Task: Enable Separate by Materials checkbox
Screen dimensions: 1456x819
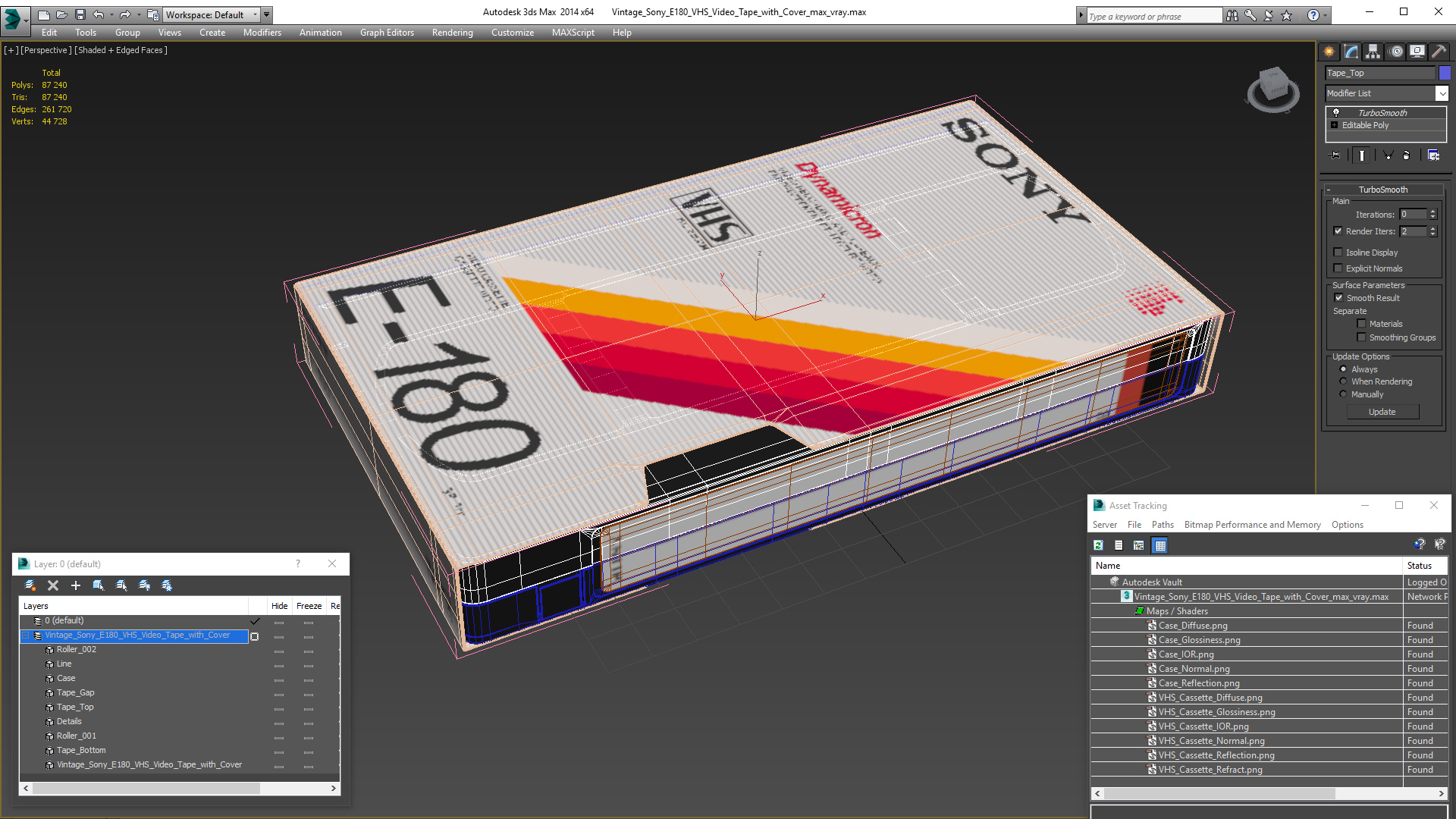Action: 1361,324
